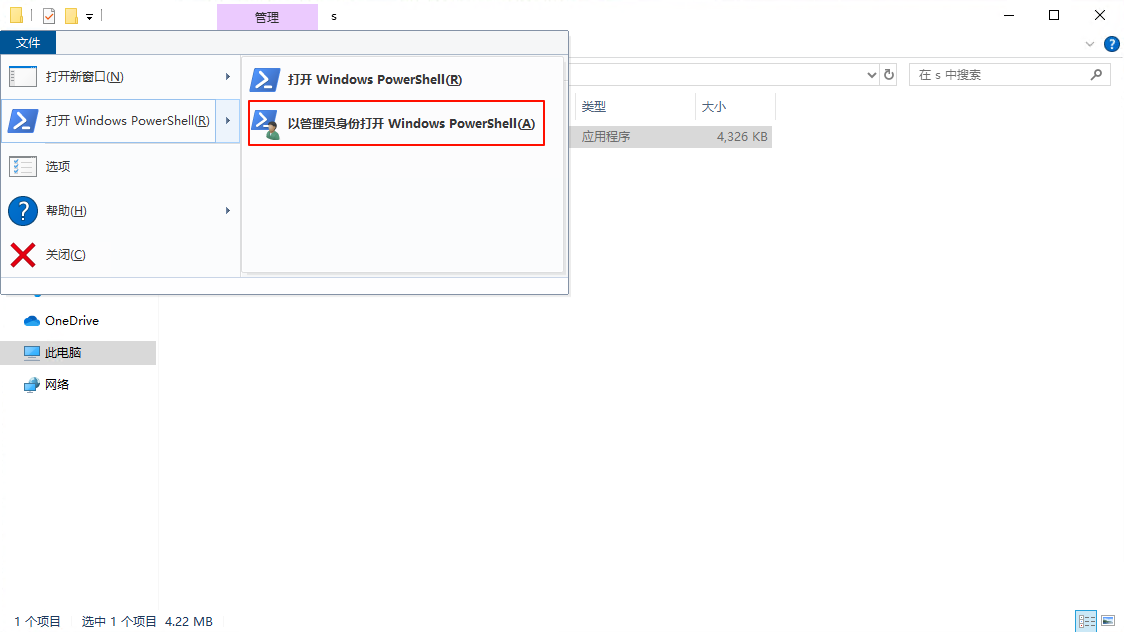This screenshot has height=632, width=1124.
Task: Switch to the large icons view
Action: [1108, 621]
